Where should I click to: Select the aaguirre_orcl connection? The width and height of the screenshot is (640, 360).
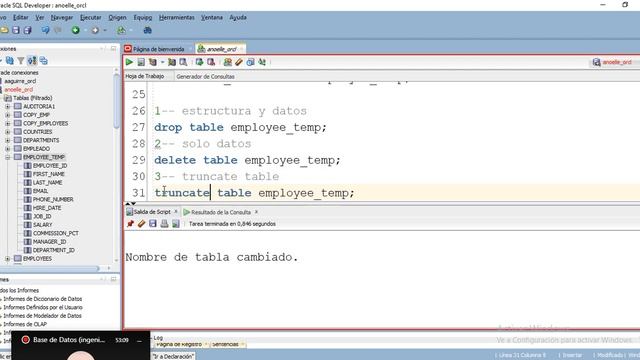point(20,81)
